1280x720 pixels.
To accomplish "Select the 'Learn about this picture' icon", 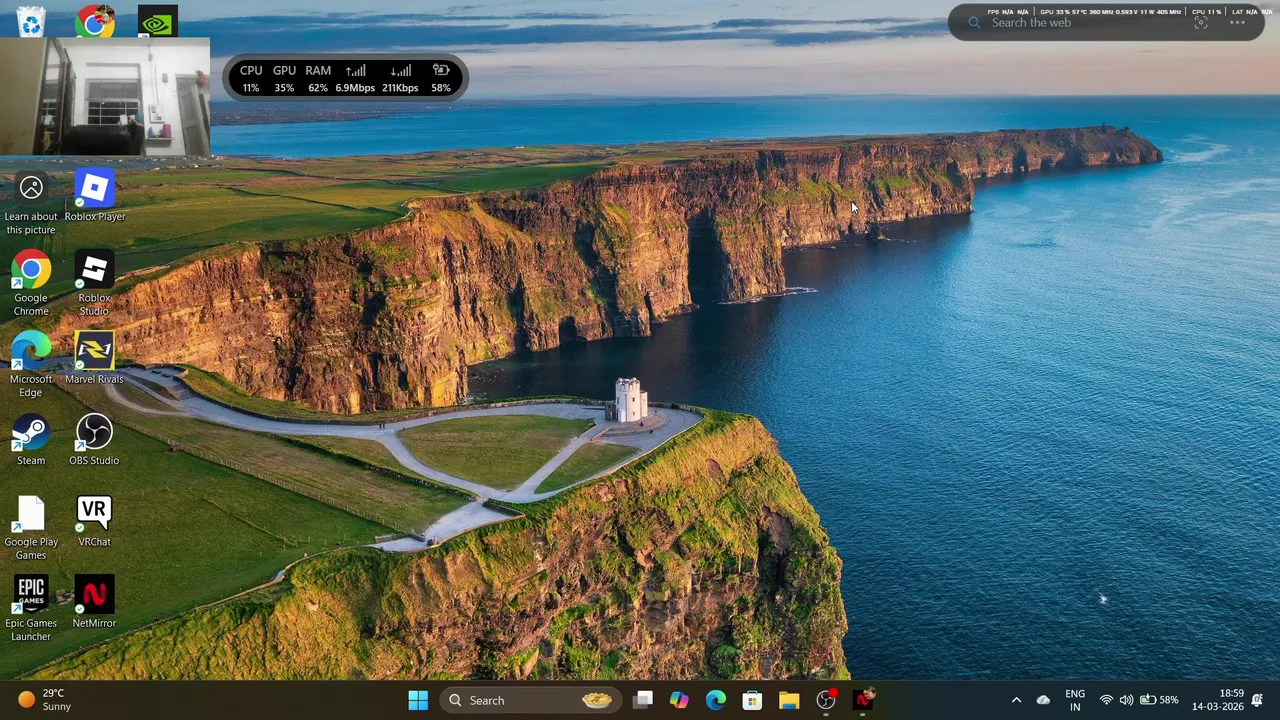I will 31,203.
